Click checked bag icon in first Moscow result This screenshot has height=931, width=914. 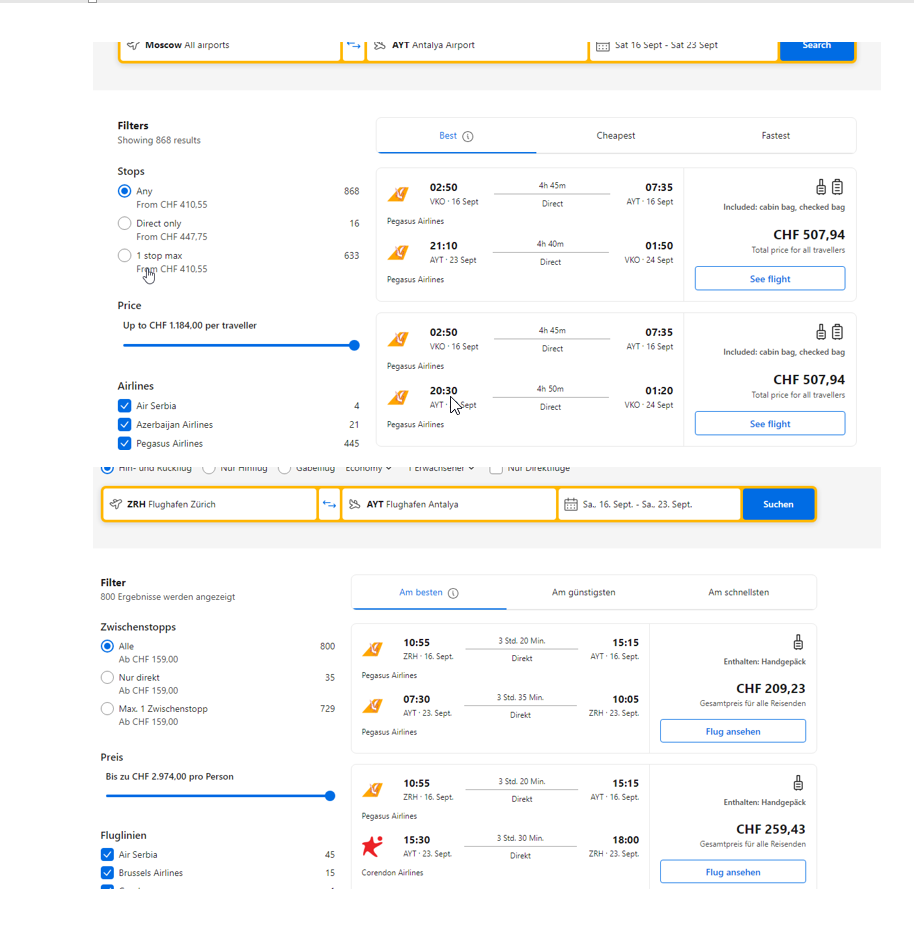pos(837,187)
